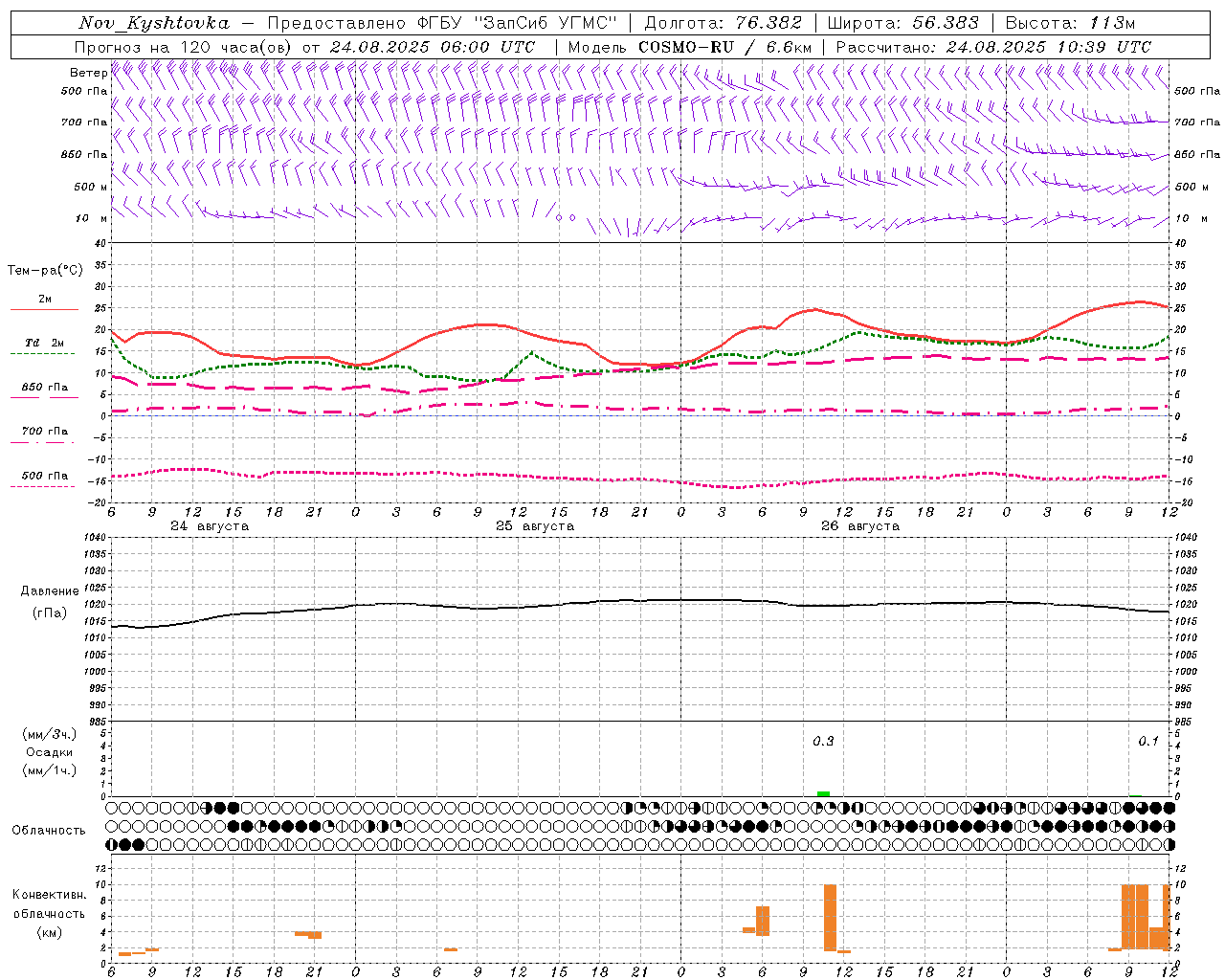Screen dimensions: 1225x980
Task: Click the words Прогноз на 120 часа(ов)
Action: [x=184, y=47]
